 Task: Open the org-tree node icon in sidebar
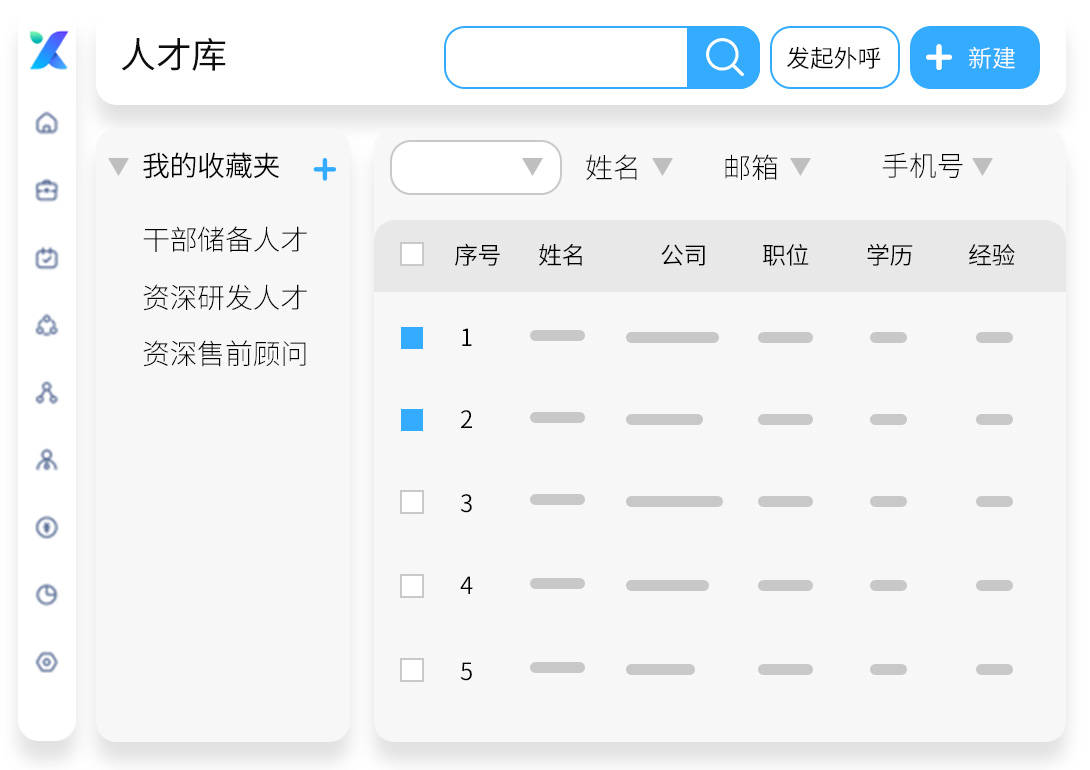tap(47, 393)
